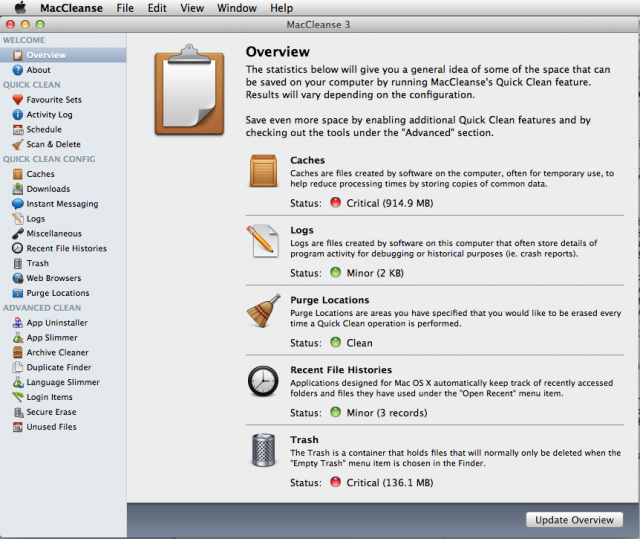Screen dimensions: 640x539
Task: Select the Web Browsers label
Action: pos(54,278)
